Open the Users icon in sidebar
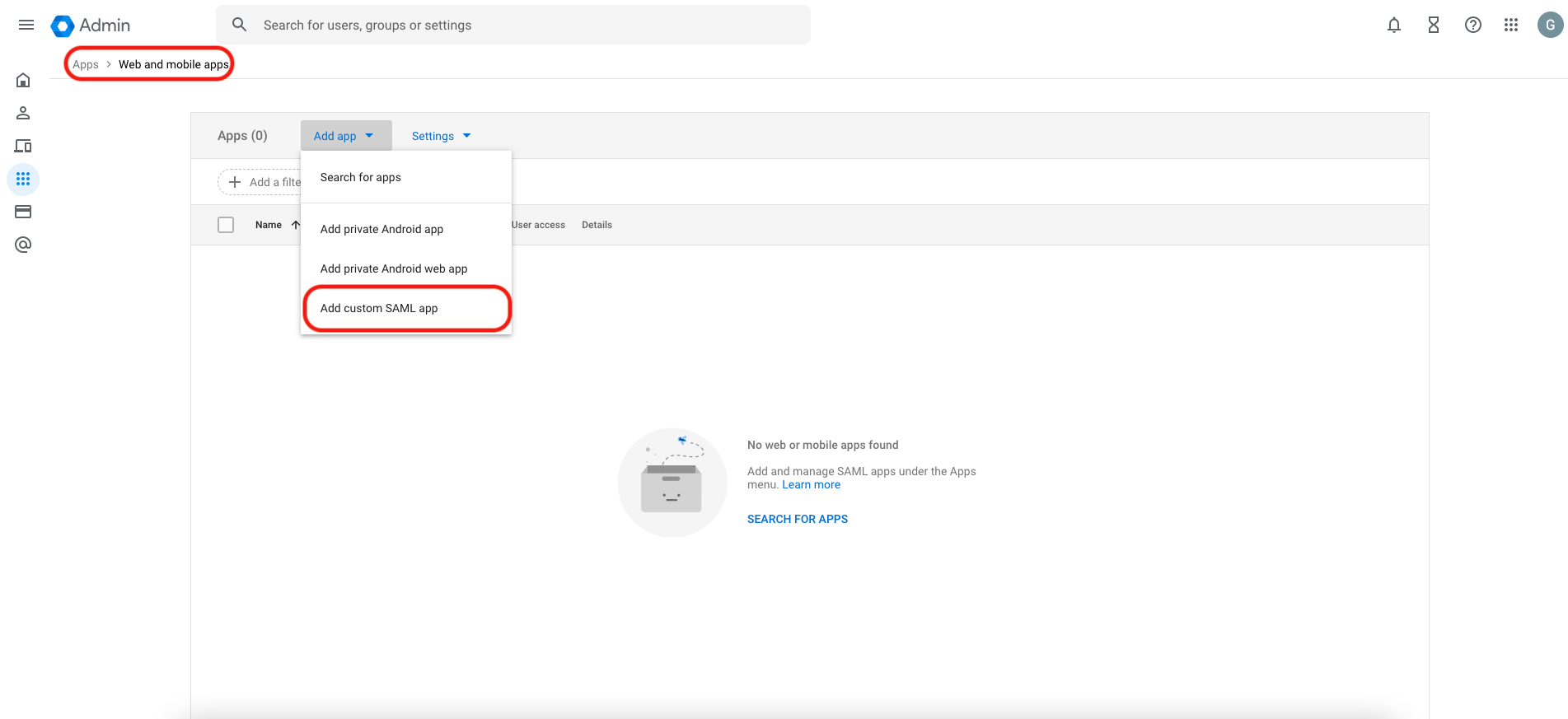Screen dimensions: 1568x719 pyautogui.click(x=23, y=113)
